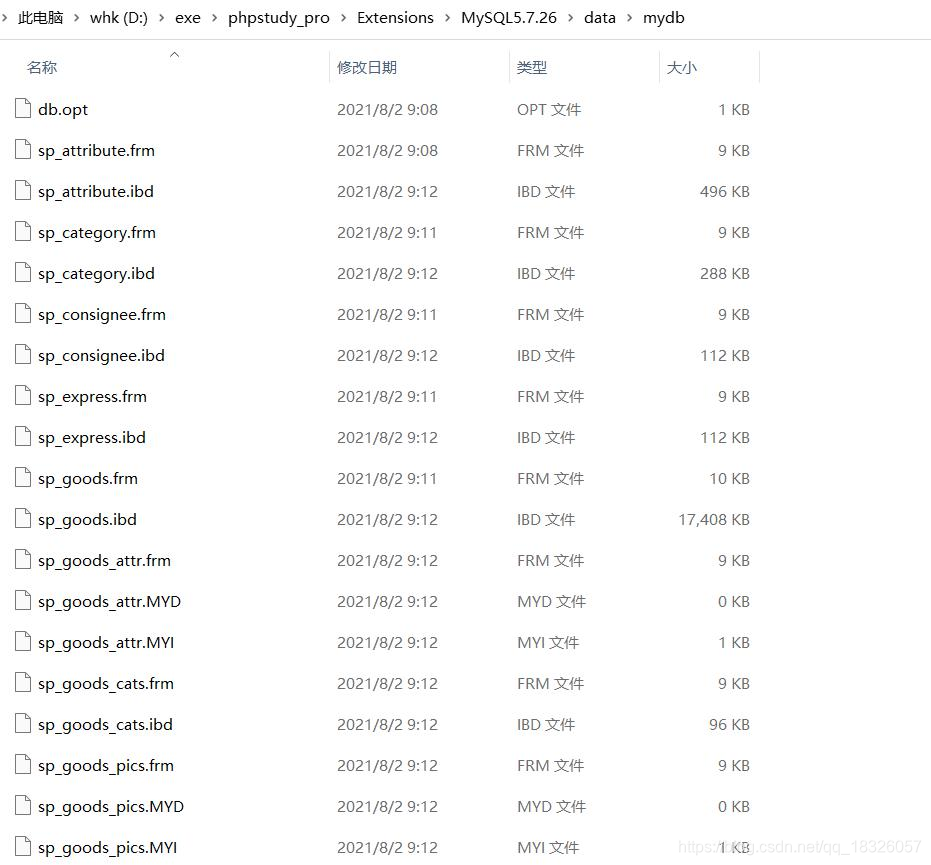Select the mydb breadcrumb segment
This screenshot has height=865, width=931.
pos(664,18)
